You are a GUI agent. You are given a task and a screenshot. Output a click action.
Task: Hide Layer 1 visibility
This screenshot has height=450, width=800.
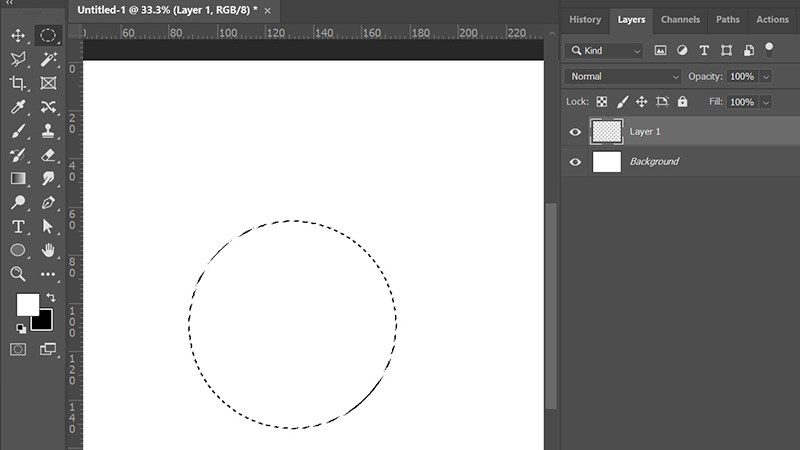pyautogui.click(x=575, y=132)
